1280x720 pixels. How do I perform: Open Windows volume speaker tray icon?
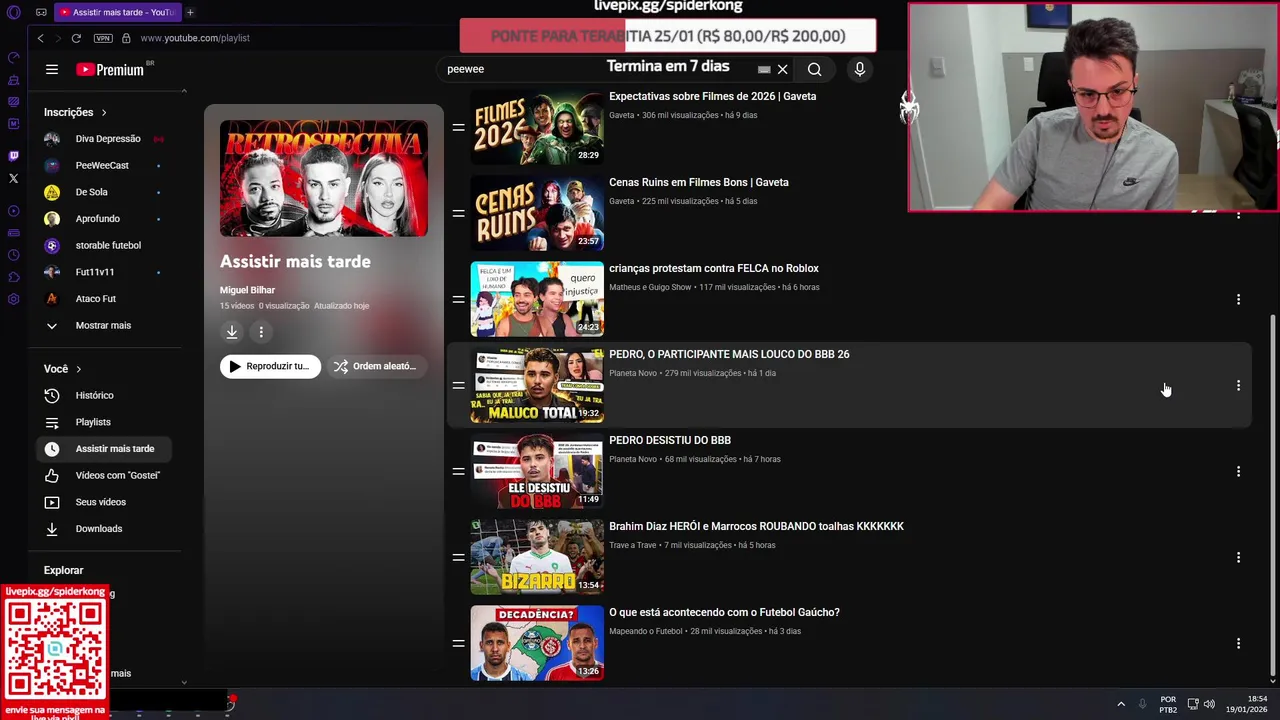click(1209, 704)
